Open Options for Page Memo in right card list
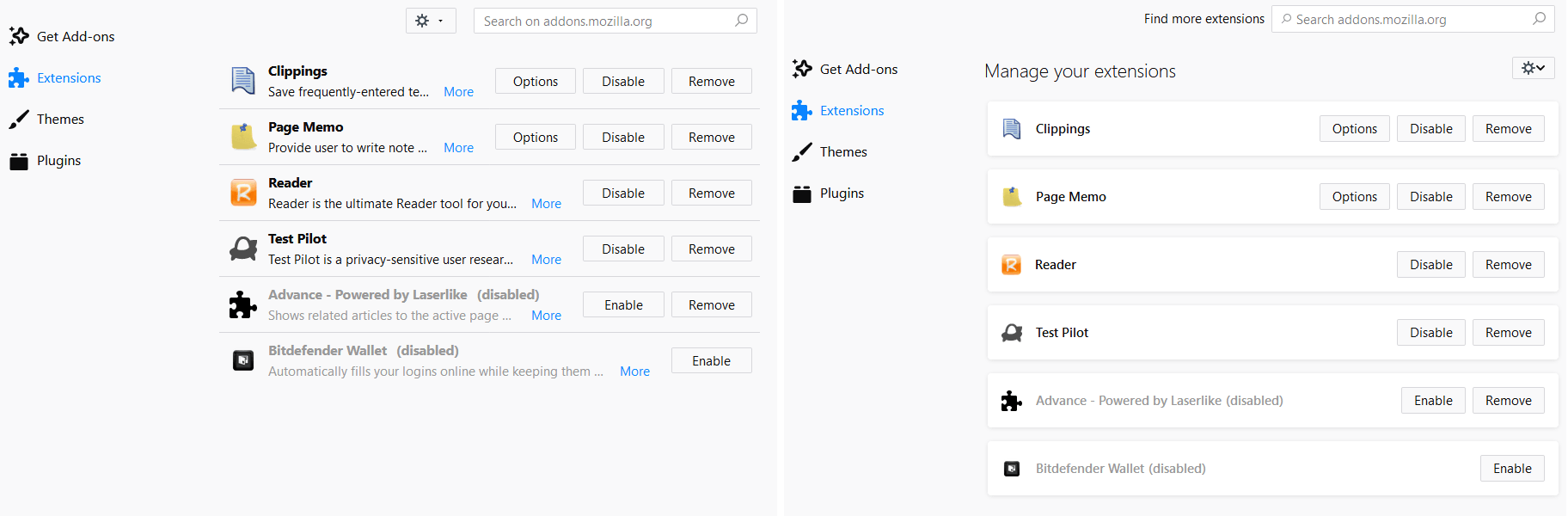This screenshot has height=516, width=1568. coord(1355,197)
